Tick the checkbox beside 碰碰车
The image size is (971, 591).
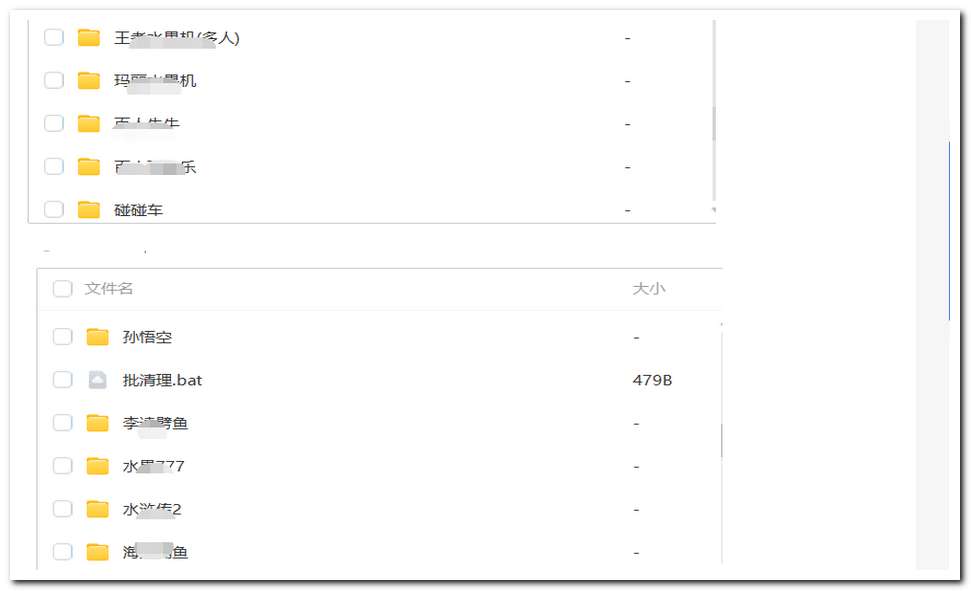(54, 209)
